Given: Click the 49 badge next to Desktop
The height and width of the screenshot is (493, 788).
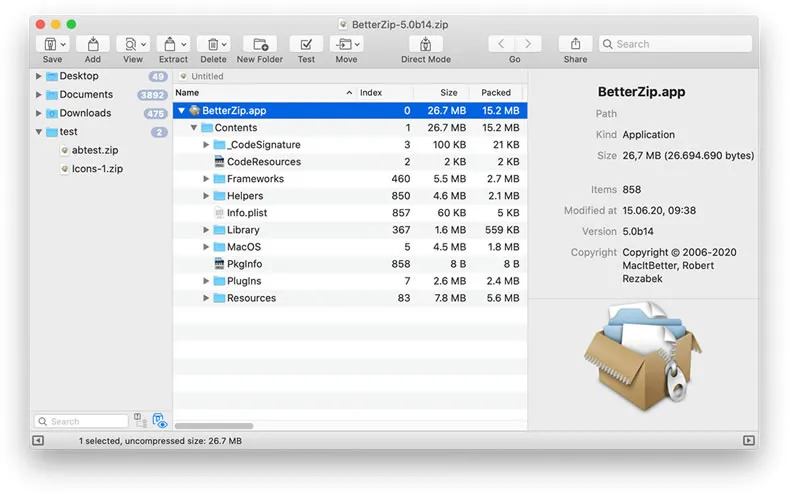Looking at the screenshot, I should [158, 76].
